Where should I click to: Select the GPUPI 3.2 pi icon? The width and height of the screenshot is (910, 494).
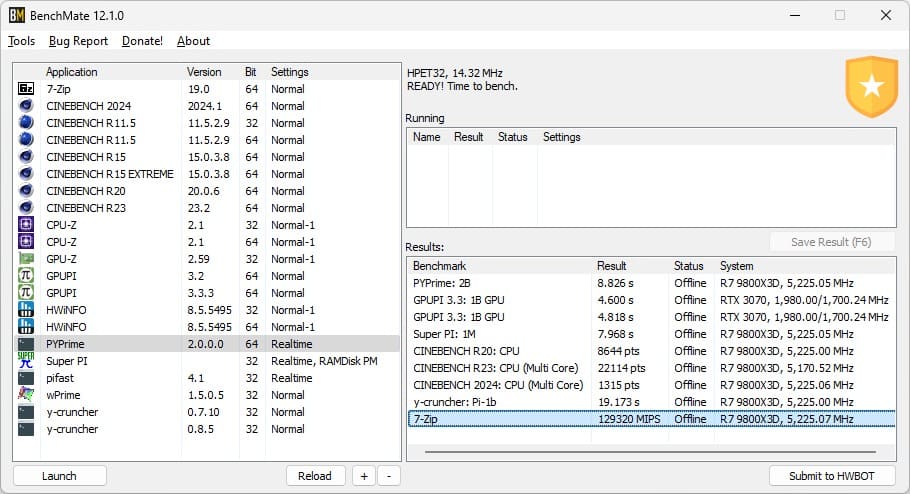[x=26, y=276]
